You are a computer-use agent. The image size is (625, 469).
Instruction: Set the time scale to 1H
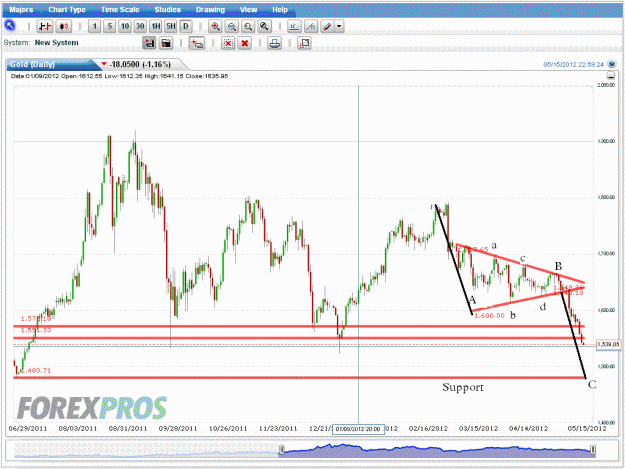coord(155,27)
